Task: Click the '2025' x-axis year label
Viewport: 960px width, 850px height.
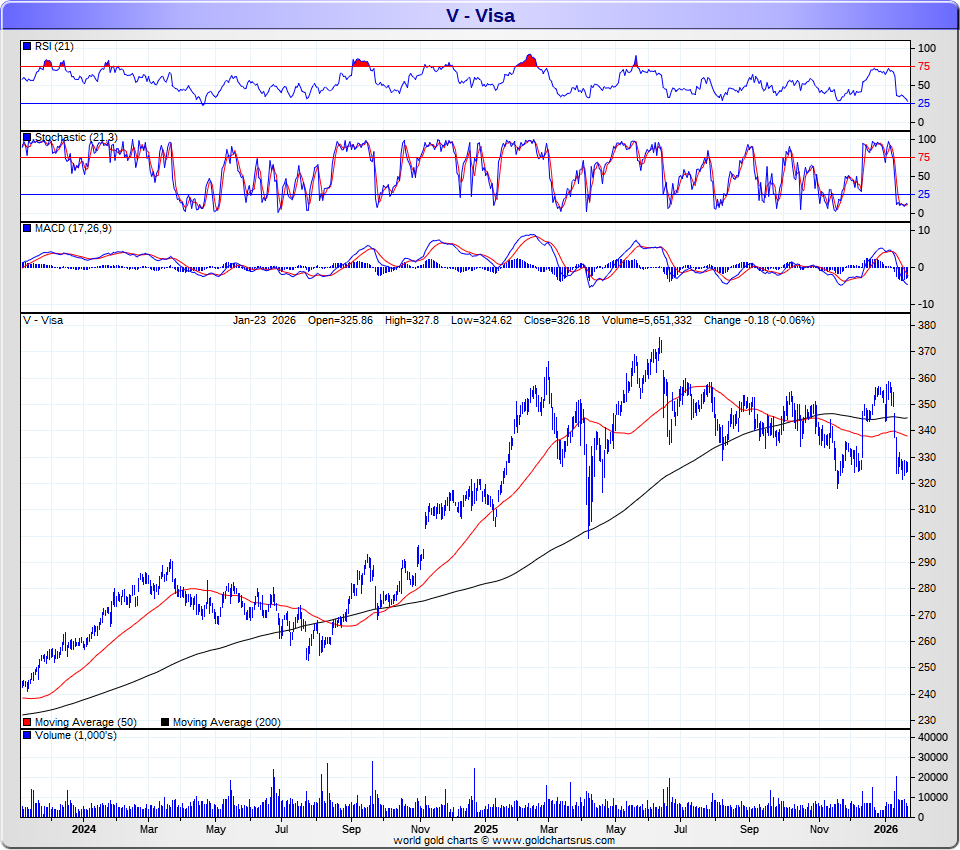Action: pos(486,829)
